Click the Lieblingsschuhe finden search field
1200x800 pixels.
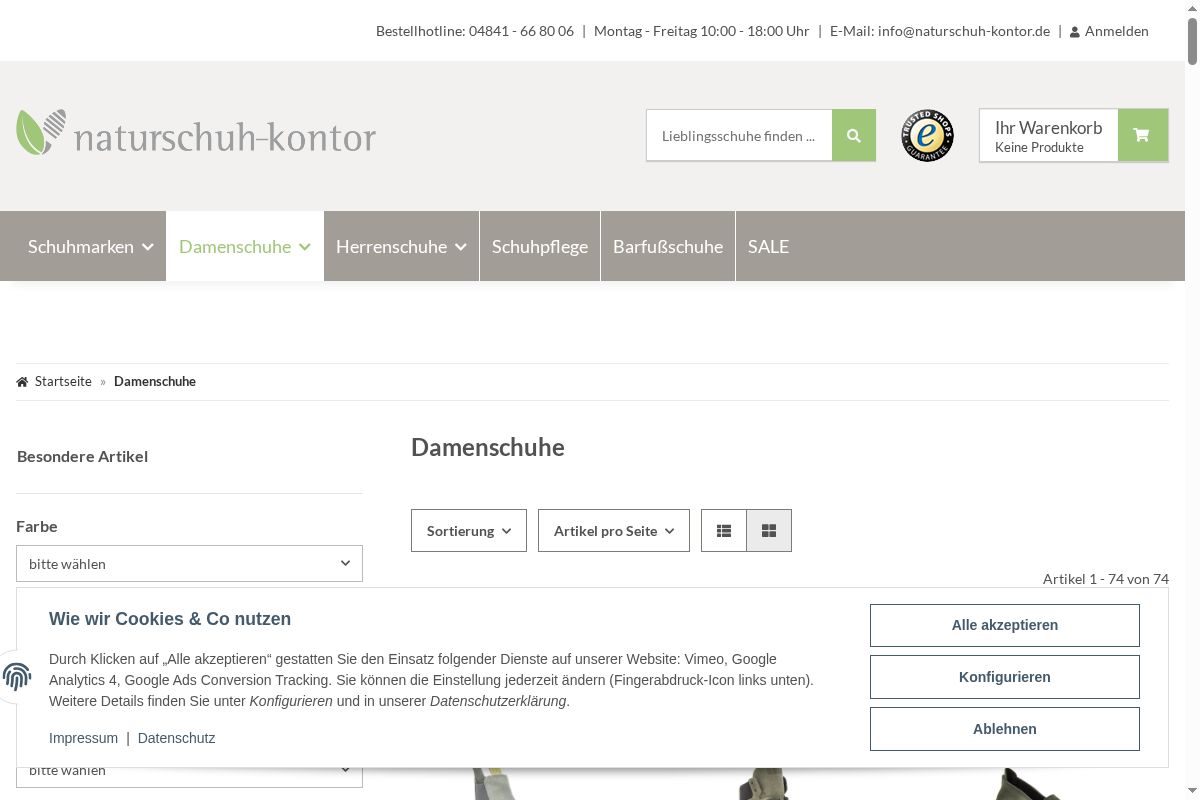pyautogui.click(x=739, y=136)
